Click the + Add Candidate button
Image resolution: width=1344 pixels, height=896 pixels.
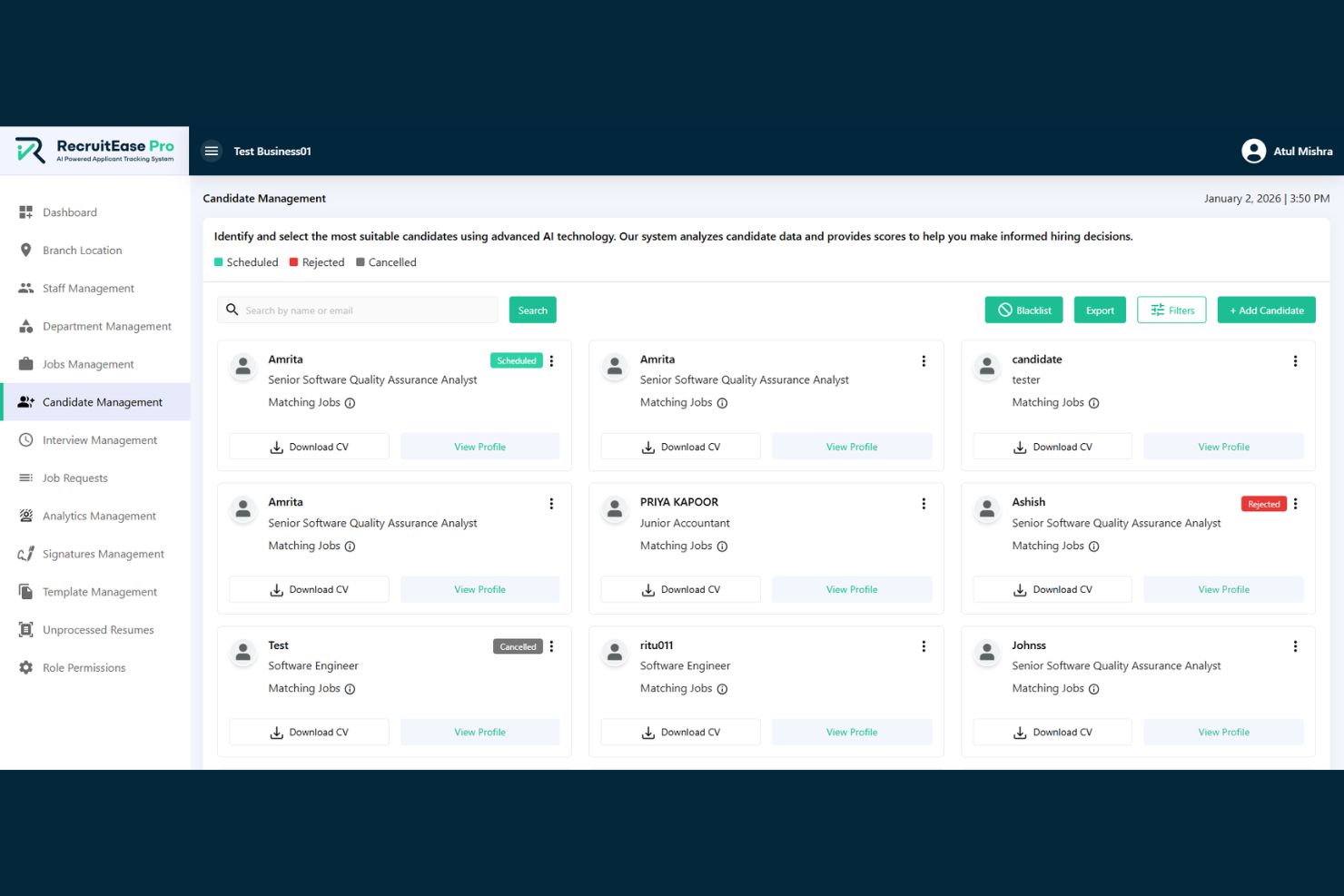[1266, 310]
